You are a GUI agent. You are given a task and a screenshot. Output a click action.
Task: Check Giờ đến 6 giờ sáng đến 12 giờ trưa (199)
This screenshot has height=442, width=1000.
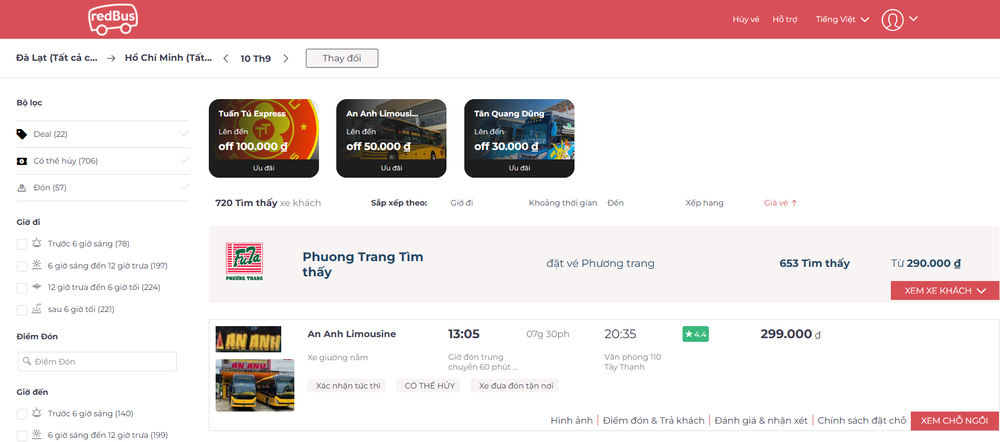click(x=22, y=436)
